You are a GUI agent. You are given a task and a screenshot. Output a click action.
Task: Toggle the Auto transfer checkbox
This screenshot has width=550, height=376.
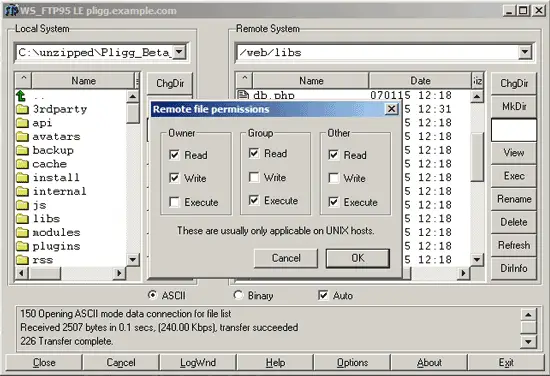(x=323, y=295)
